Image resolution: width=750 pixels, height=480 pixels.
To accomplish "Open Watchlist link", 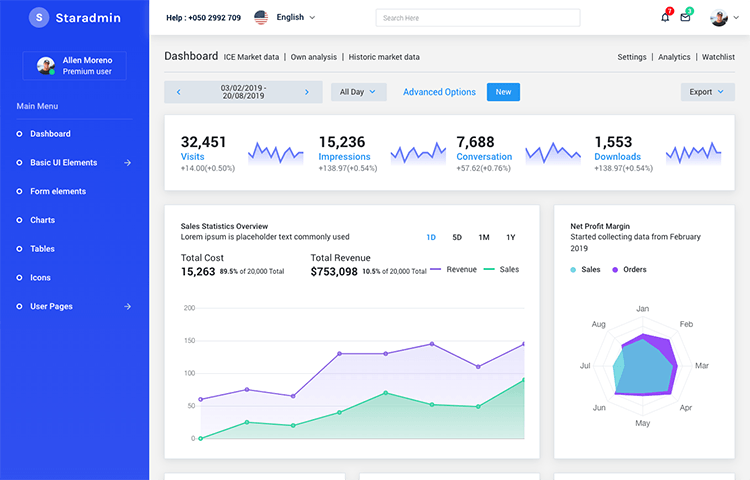I will 718,57.
